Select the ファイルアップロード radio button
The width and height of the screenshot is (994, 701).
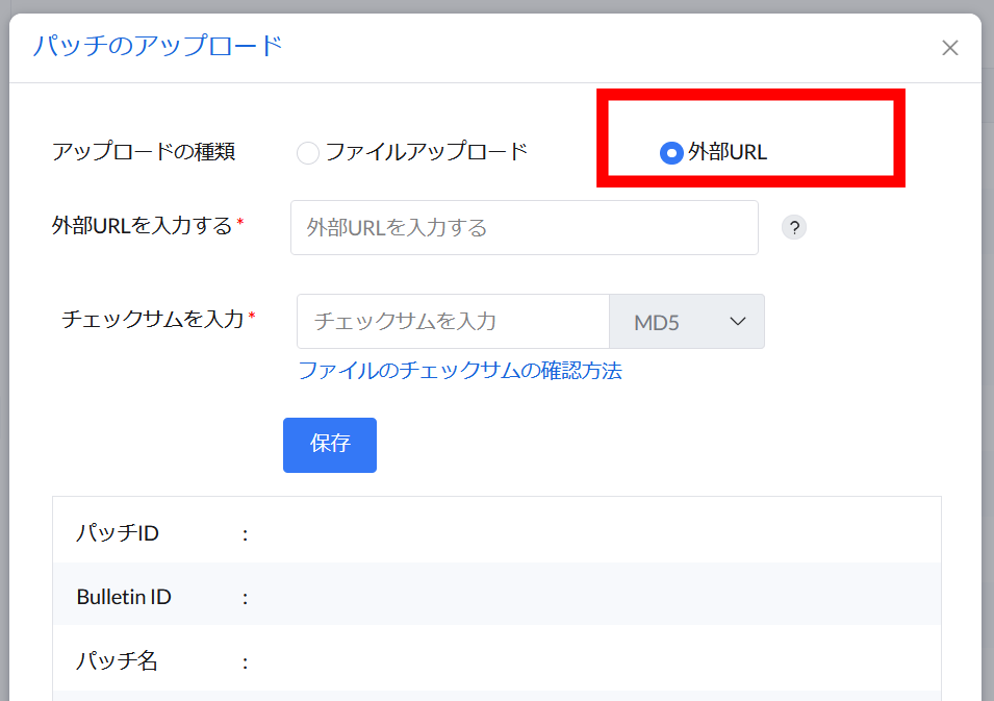tap(308, 153)
